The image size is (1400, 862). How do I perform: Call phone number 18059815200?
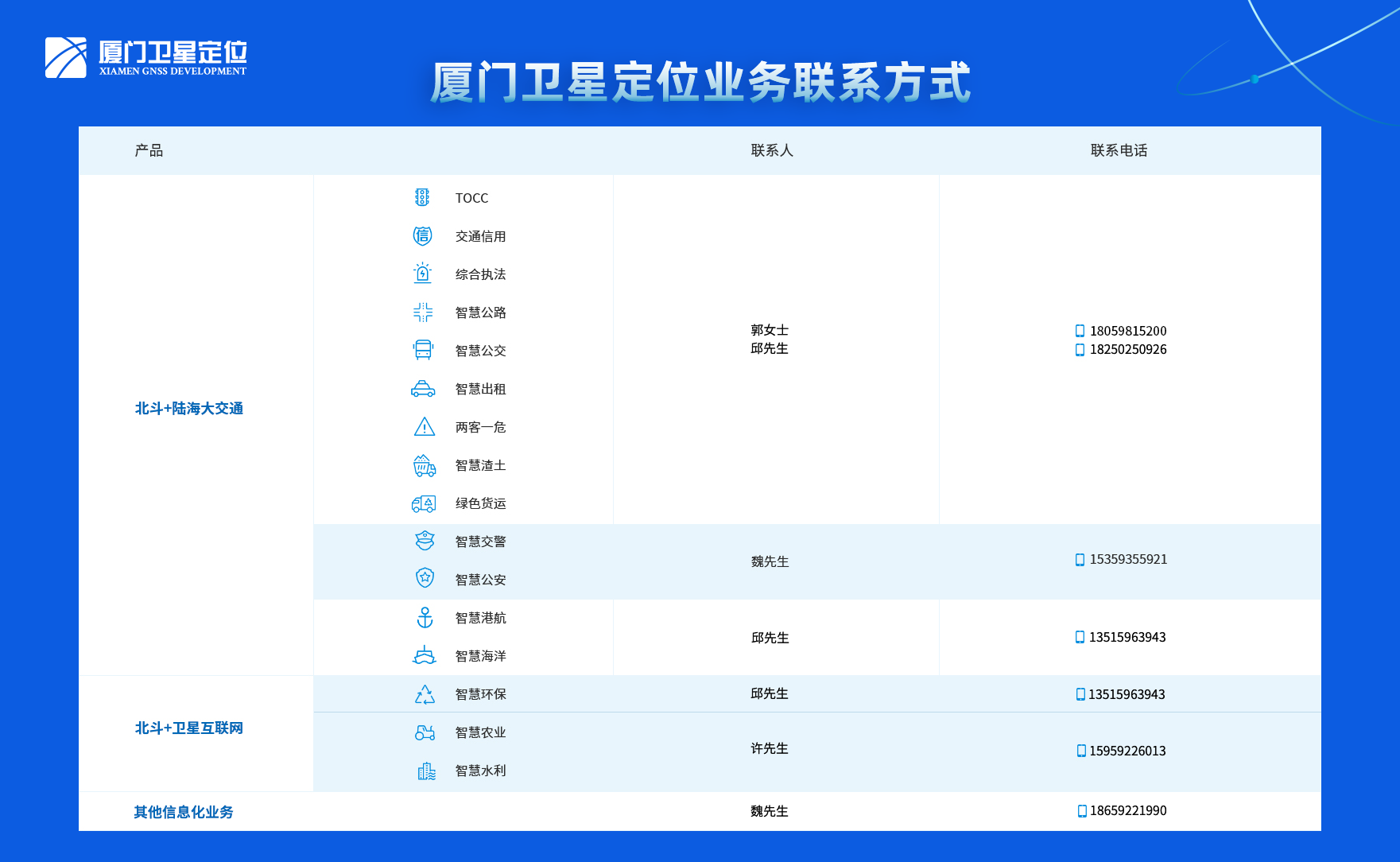[x=1127, y=332]
